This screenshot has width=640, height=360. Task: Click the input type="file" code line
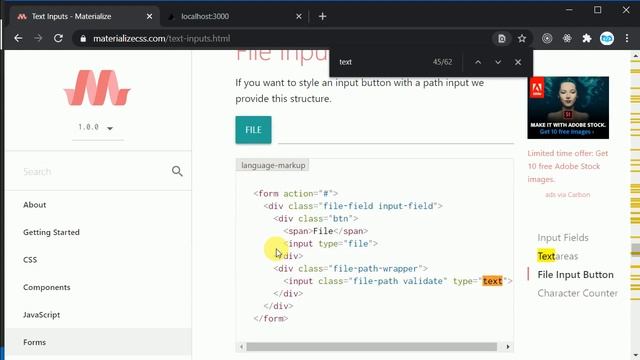click(x=331, y=244)
